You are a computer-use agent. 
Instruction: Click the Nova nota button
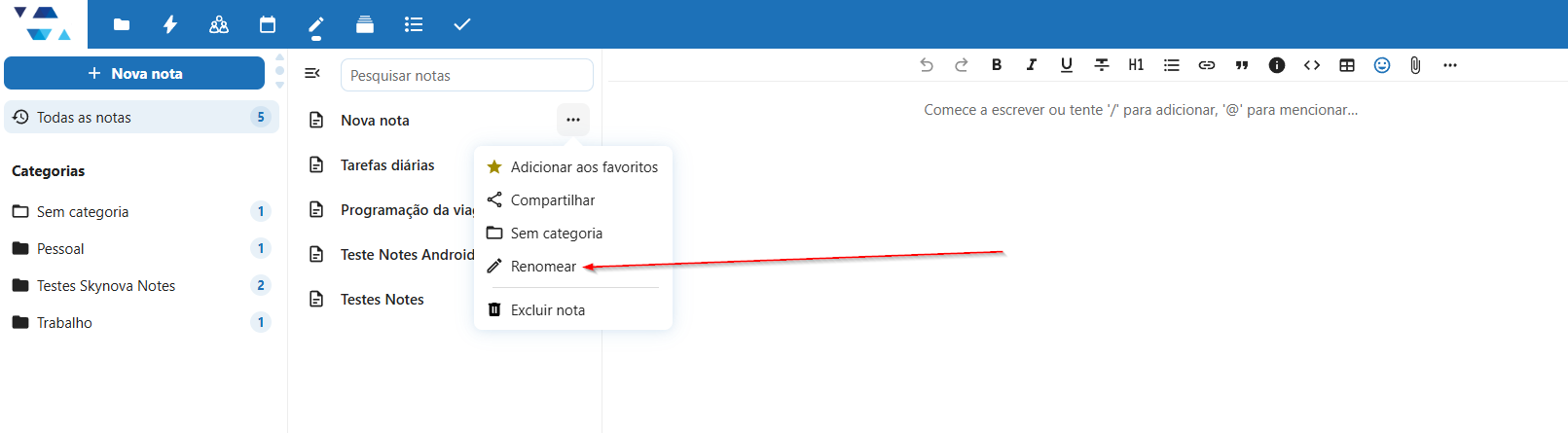(134, 73)
